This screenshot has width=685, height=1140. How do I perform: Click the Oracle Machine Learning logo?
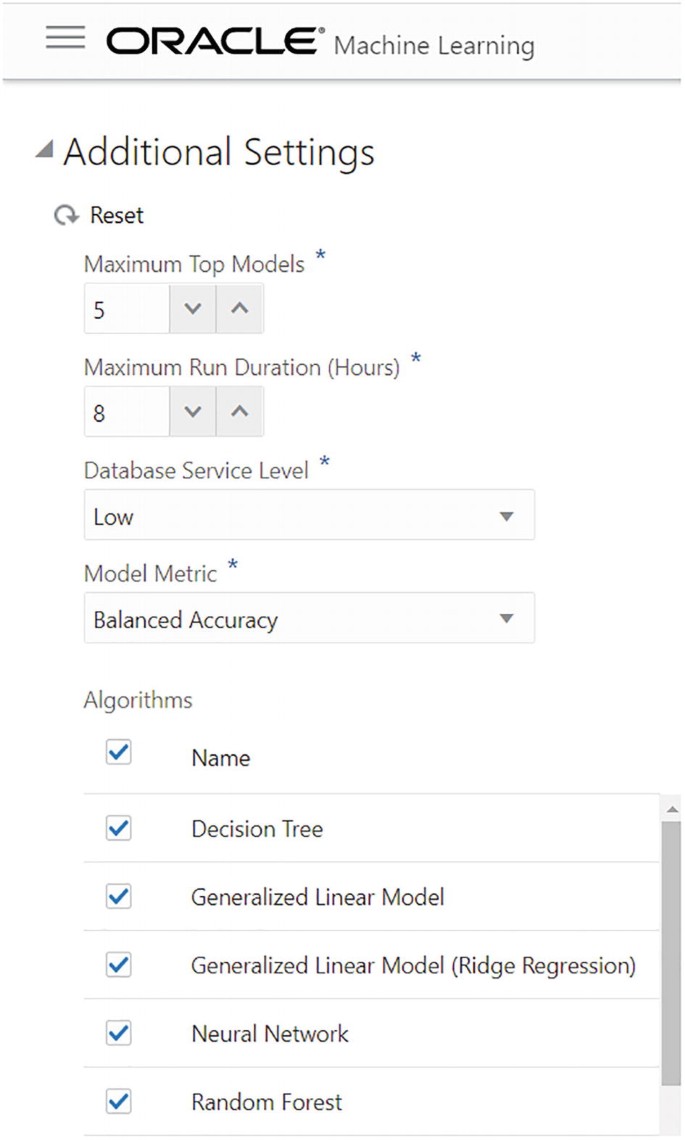pyautogui.click(x=320, y=42)
